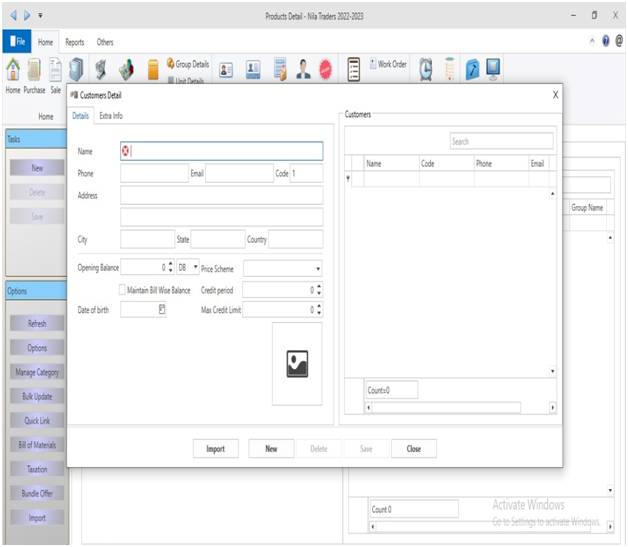Switch to the Reports ribbon tab
The image size is (628, 547).
pos(74,42)
